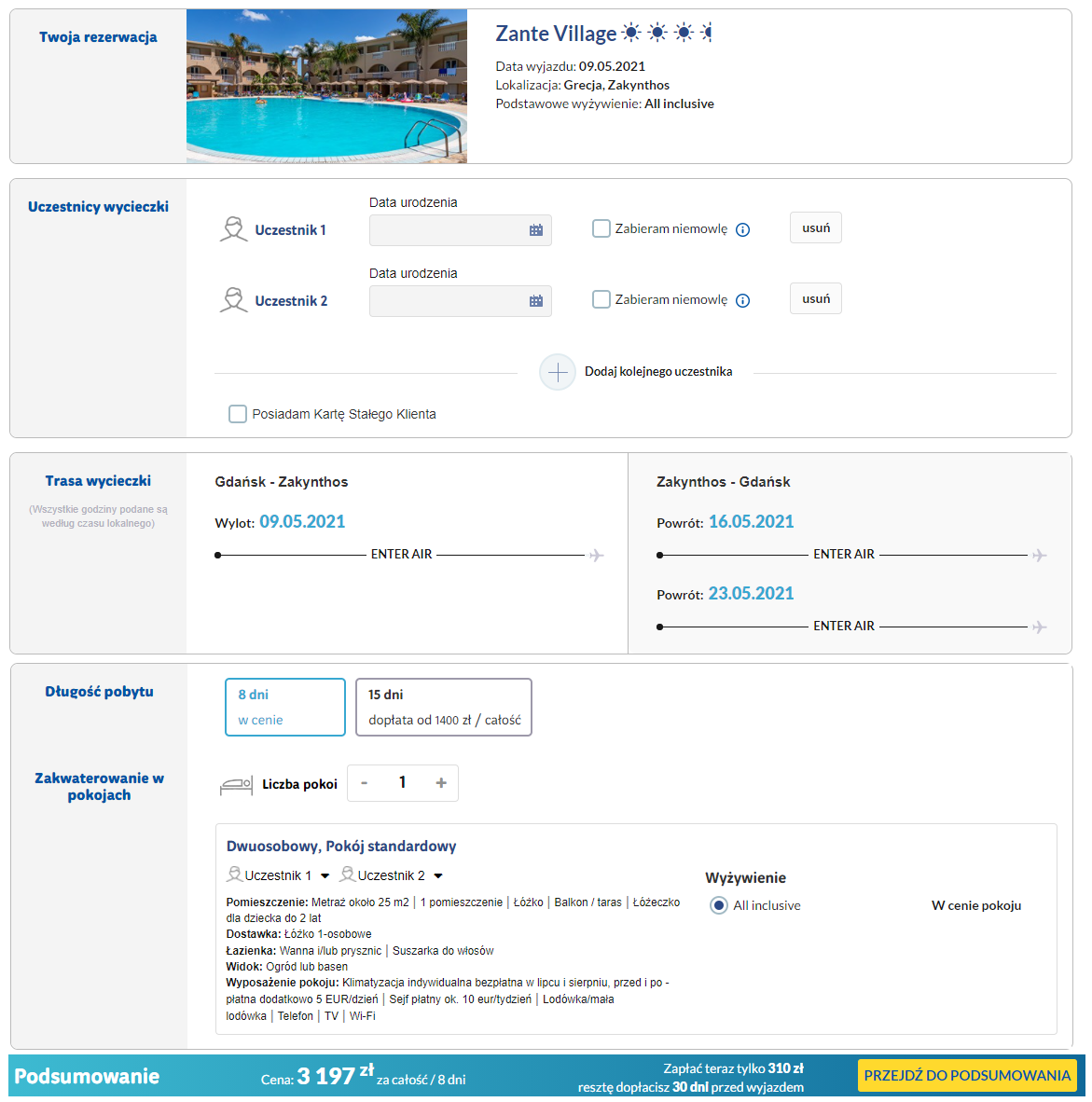Check Zabieram niemowlę for Uczestnik 2
Screen dimensions: 1092x1102
pos(601,299)
